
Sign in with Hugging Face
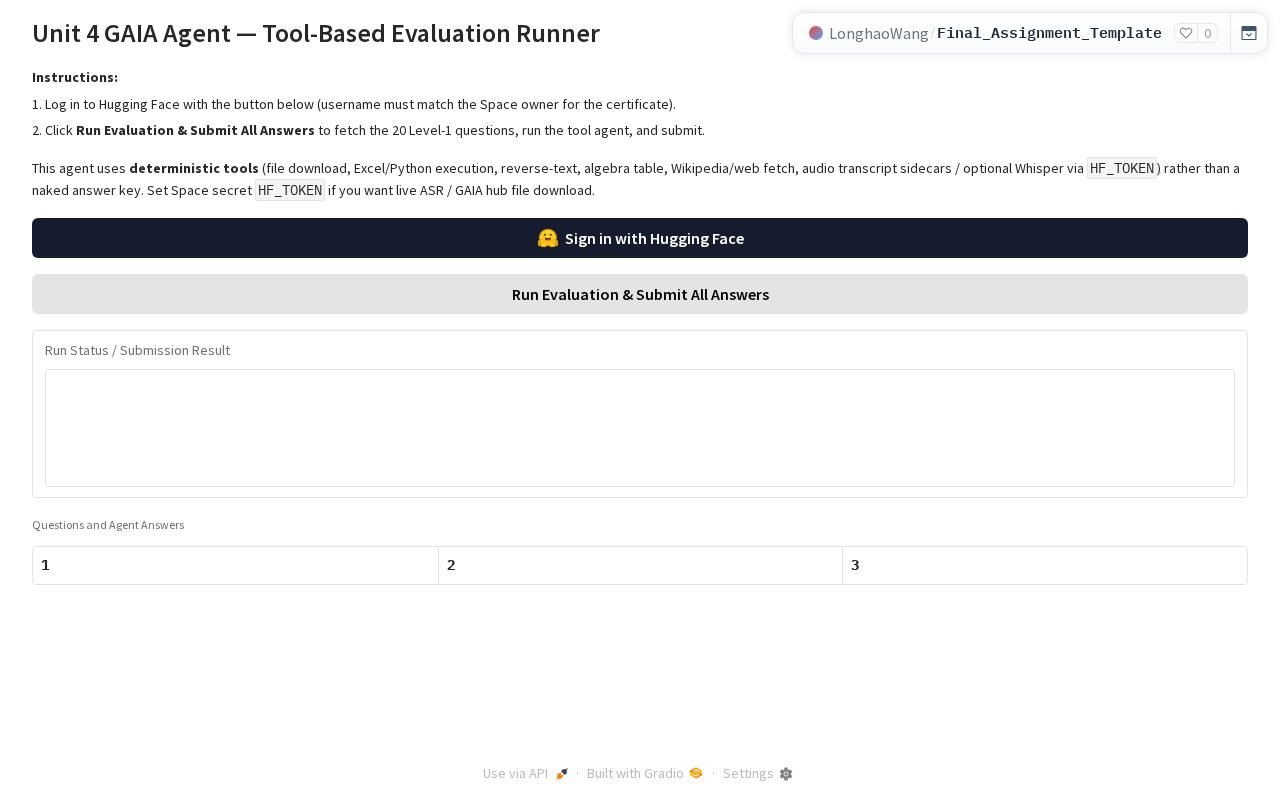(x=640, y=238)
